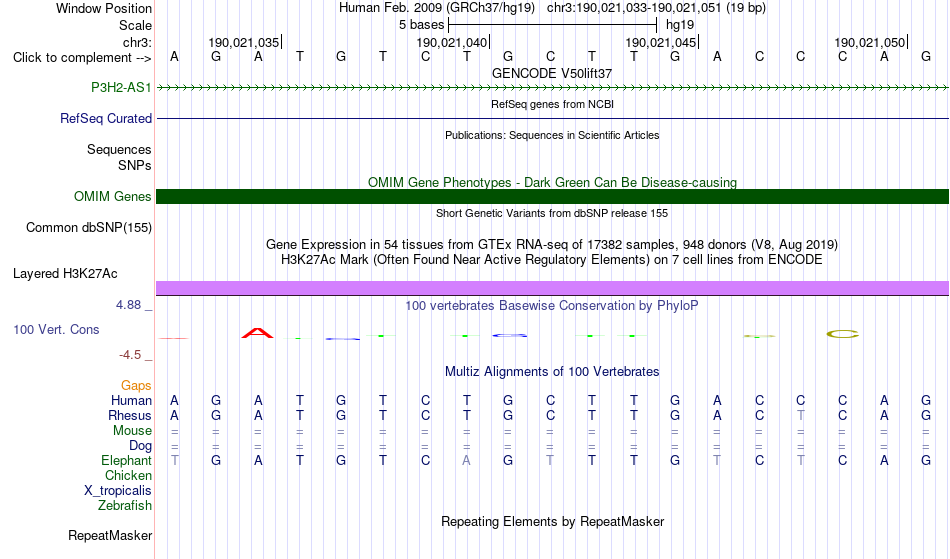Image resolution: width=950 pixels, height=559 pixels.
Task: Click the P3H2-AS1 gene label
Action: coord(121,87)
